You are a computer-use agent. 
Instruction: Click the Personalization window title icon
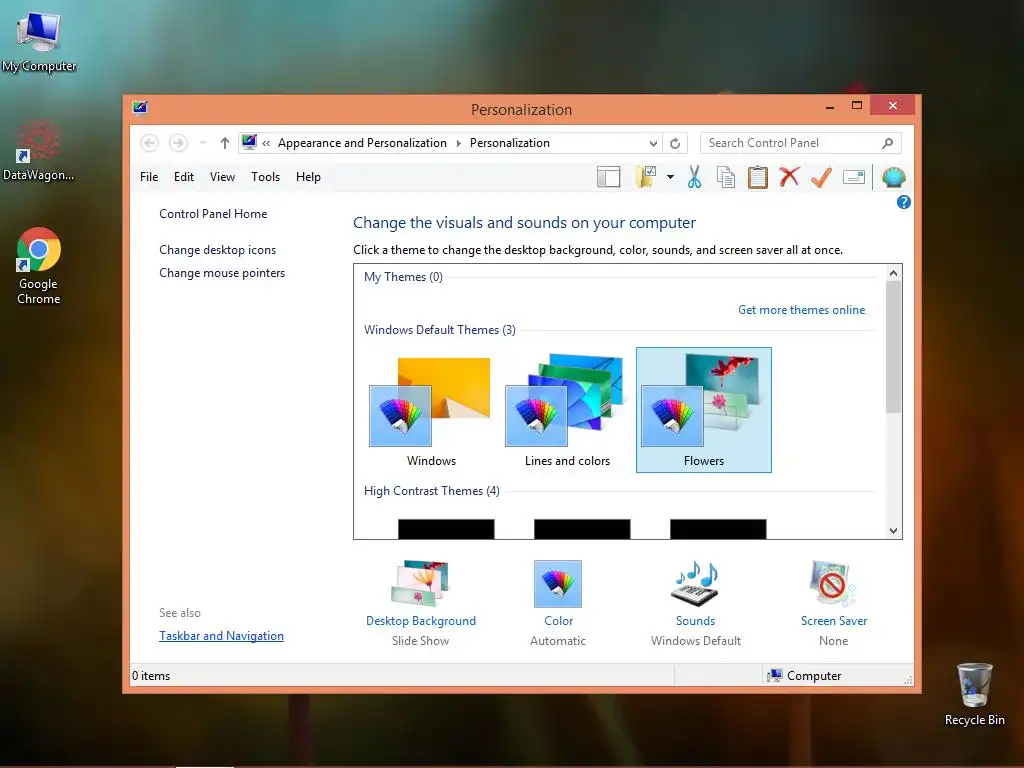tap(140, 108)
